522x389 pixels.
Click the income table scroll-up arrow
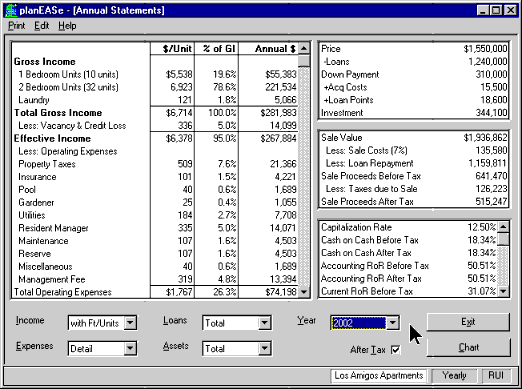(x=304, y=49)
